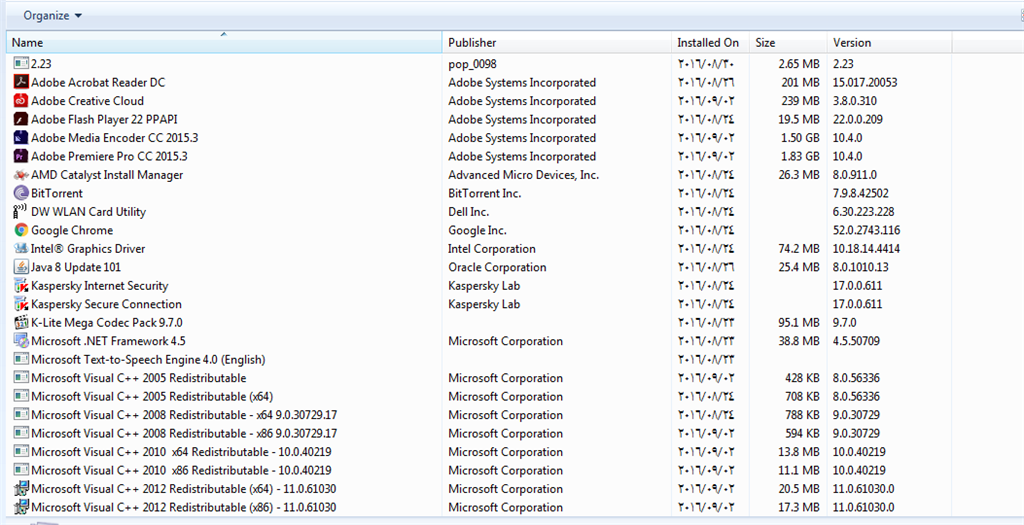
Task: Click the AMD Catalyst Install Manager icon
Action: coord(21,174)
